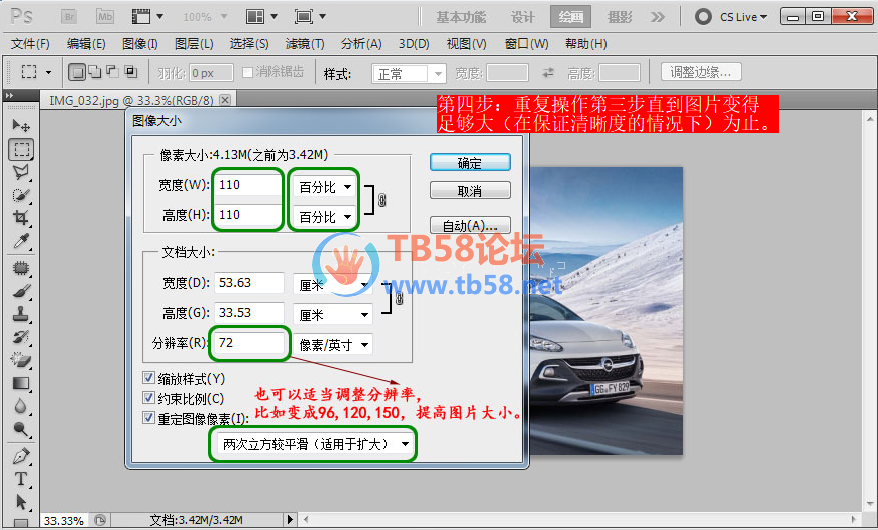Screen dimensions: 878x530
Task: Expand more workspaces chevron
Action: pos(658,17)
